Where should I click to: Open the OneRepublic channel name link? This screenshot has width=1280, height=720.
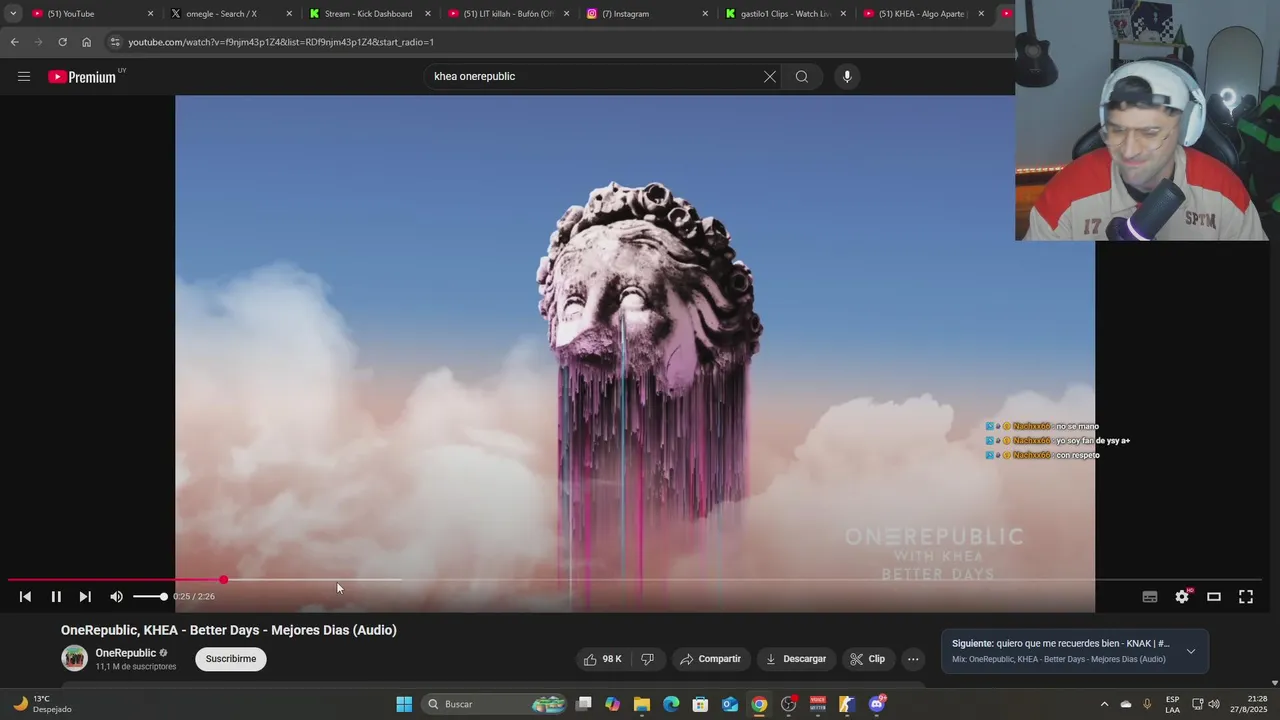(x=126, y=653)
